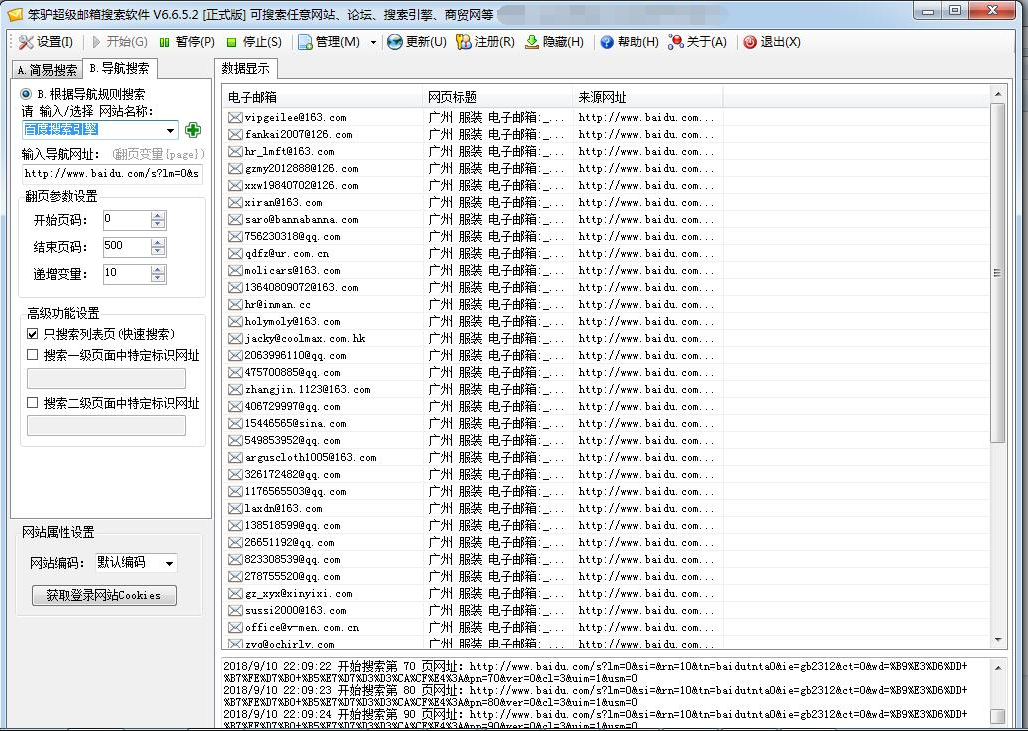Select row fankai2007@126.com

[606, 134]
